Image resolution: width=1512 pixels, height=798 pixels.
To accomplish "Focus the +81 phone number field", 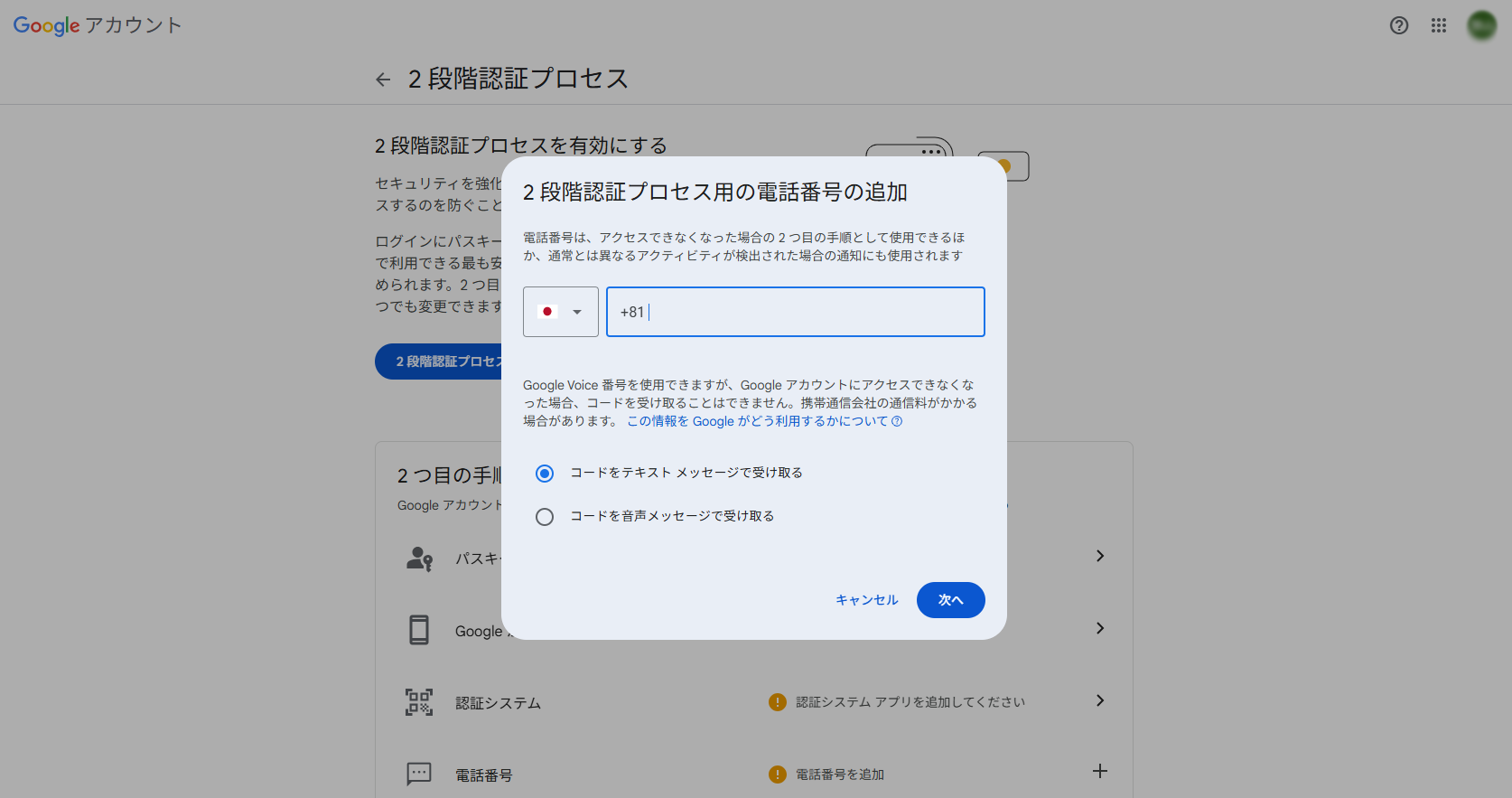I will pos(796,312).
